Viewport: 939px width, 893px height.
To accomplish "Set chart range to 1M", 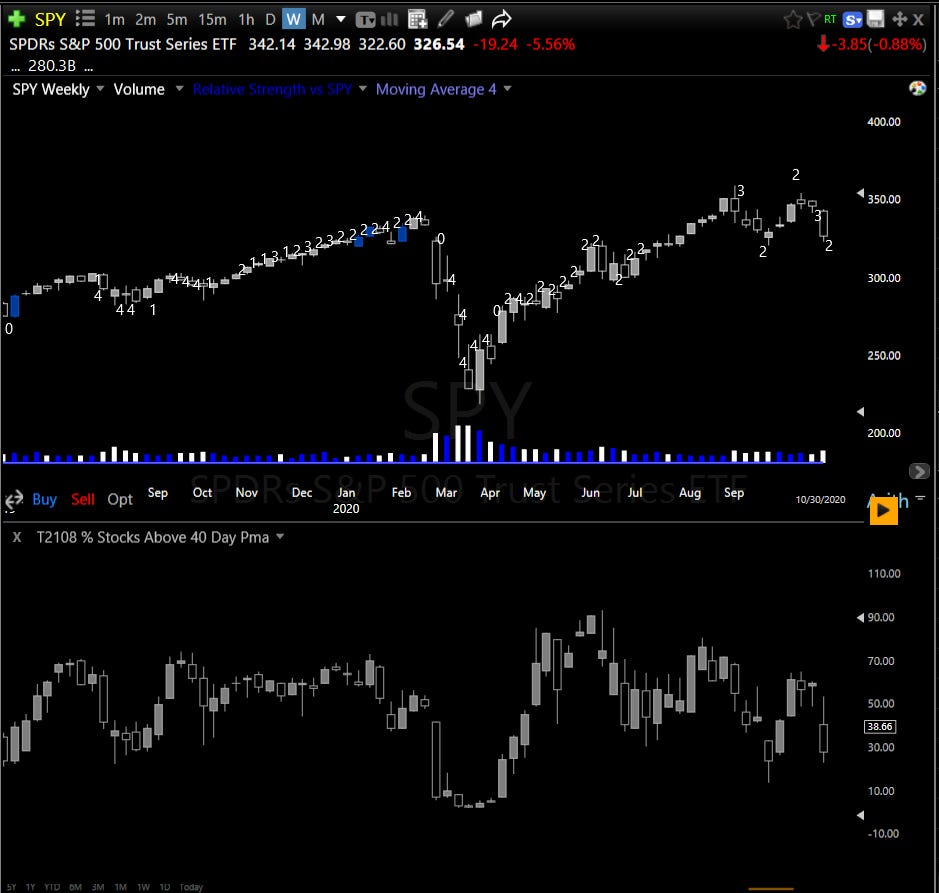I will pyautogui.click(x=120, y=887).
